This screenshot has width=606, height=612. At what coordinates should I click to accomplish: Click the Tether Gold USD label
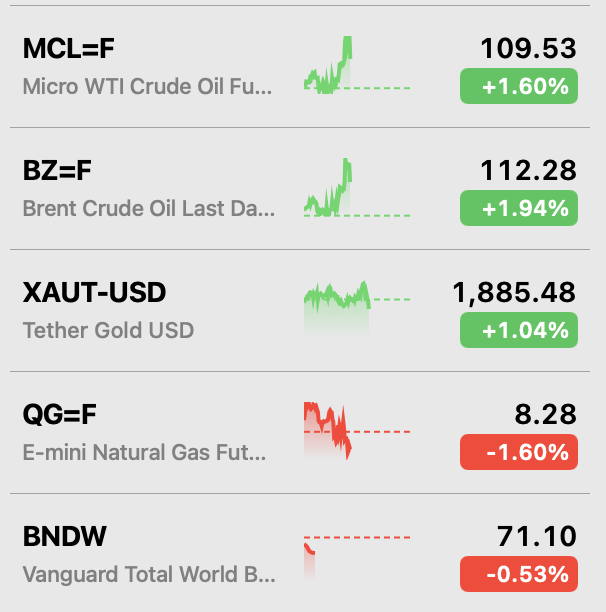[108, 330]
